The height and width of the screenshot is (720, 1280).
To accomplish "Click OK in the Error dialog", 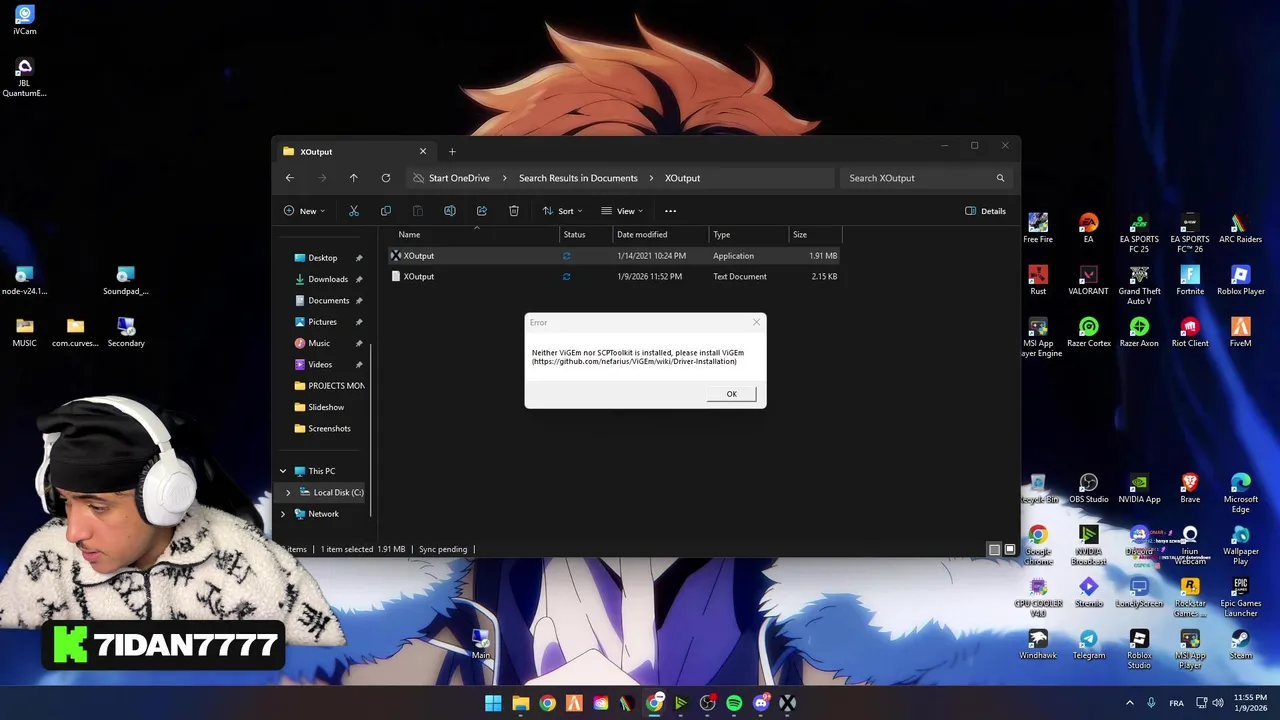I will 731,394.
